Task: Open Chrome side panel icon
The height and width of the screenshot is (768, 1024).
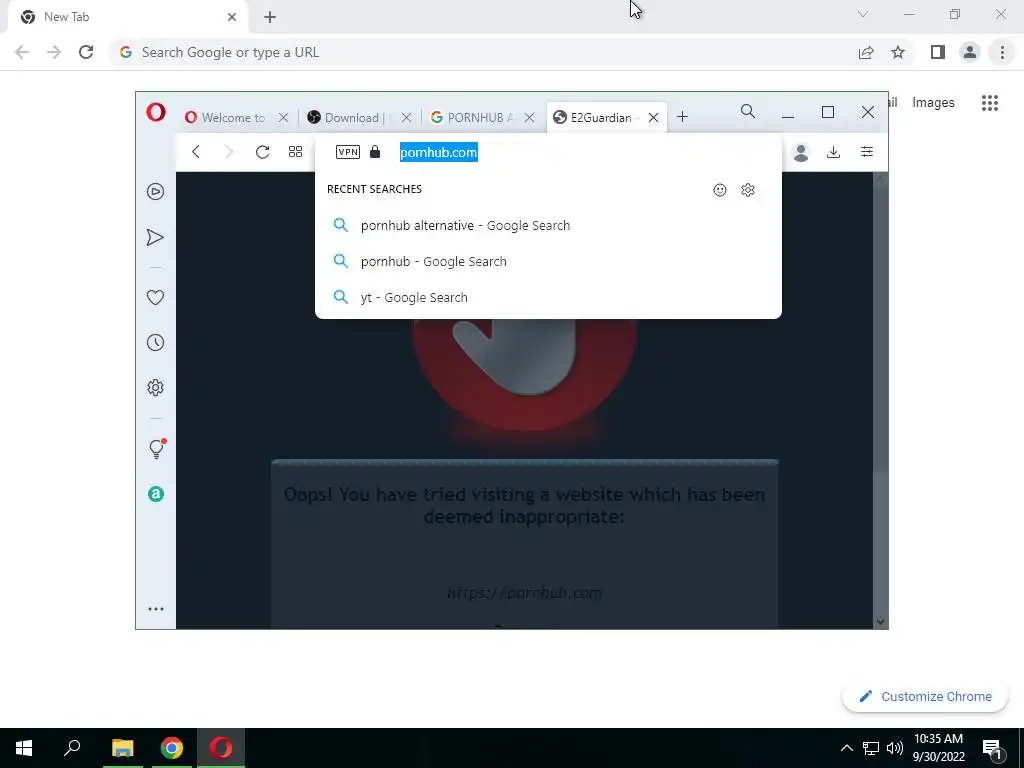Action: tap(938, 52)
